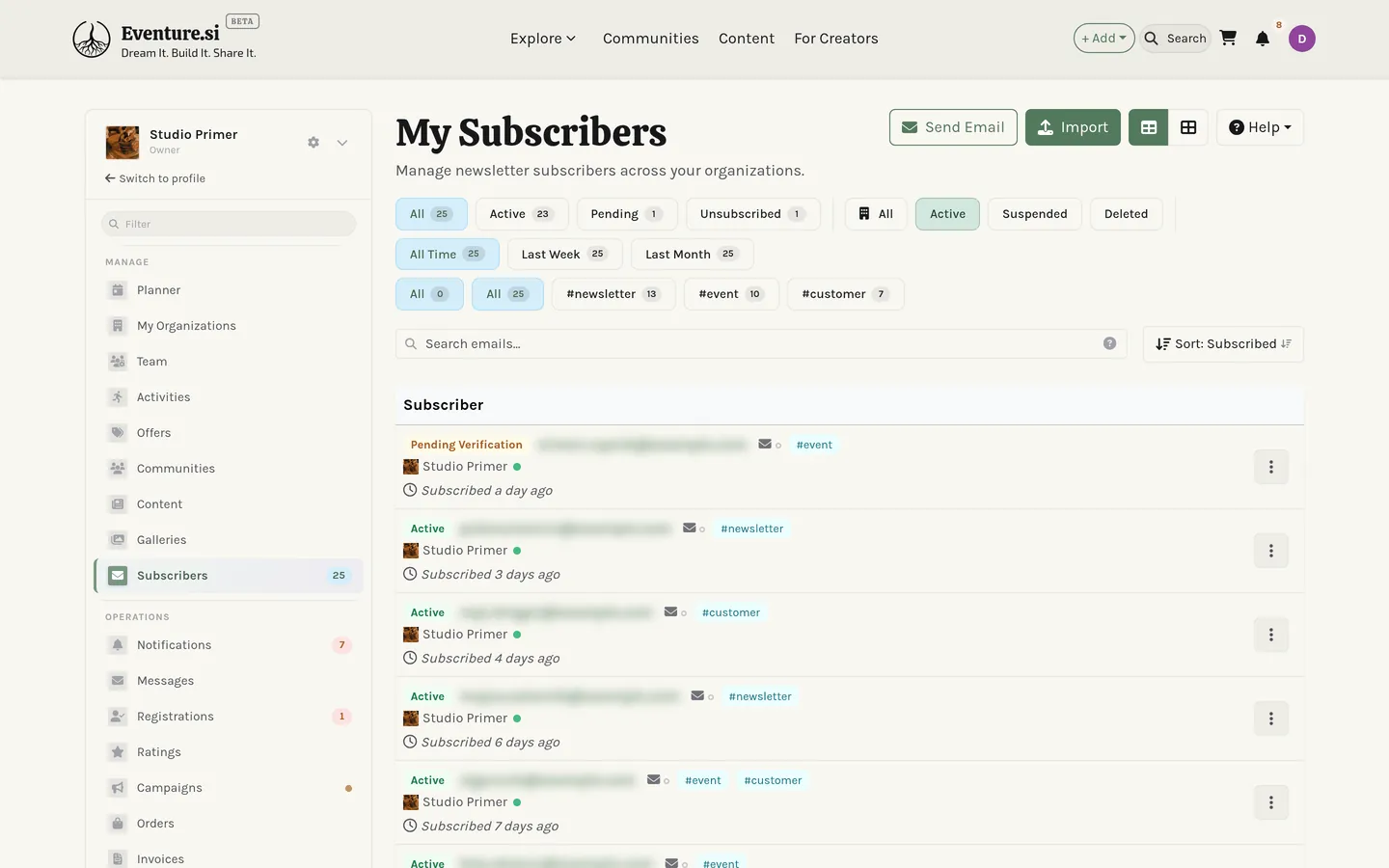Open Help dropdown
This screenshot has width=1389, height=868.
(1260, 127)
